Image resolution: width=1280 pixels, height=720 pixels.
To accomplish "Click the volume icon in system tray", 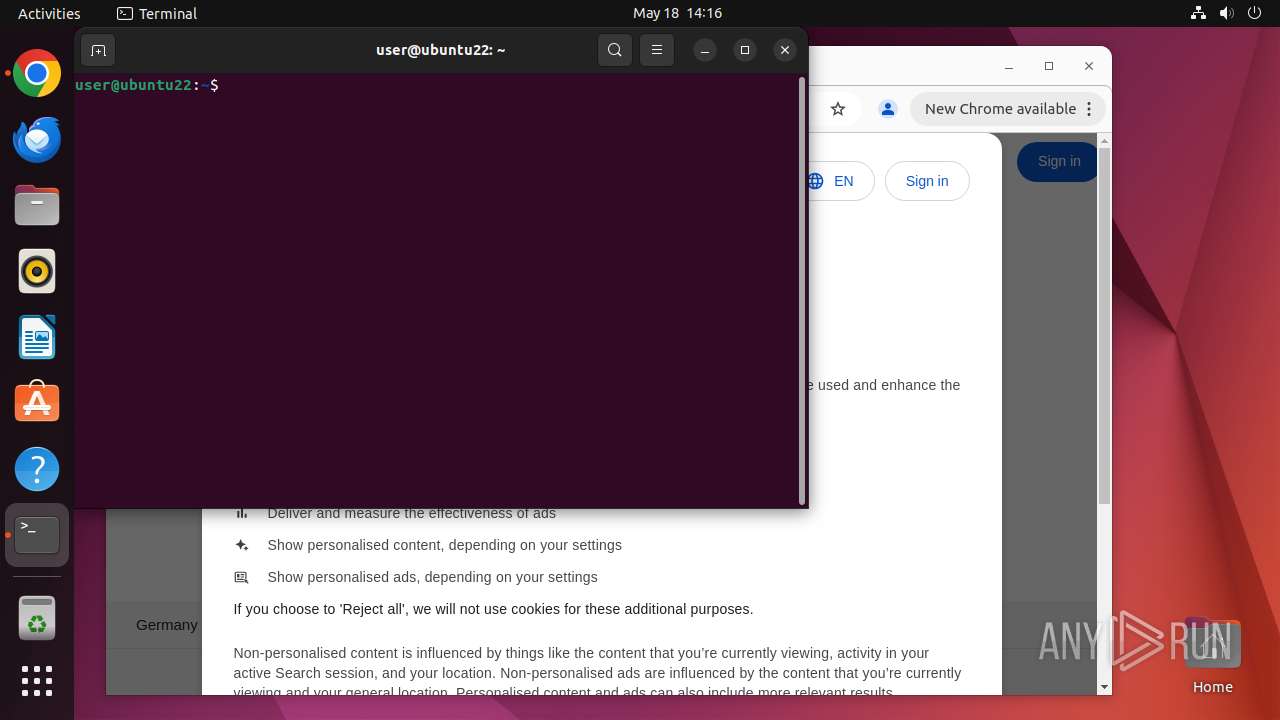I will [x=1226, y=13].
